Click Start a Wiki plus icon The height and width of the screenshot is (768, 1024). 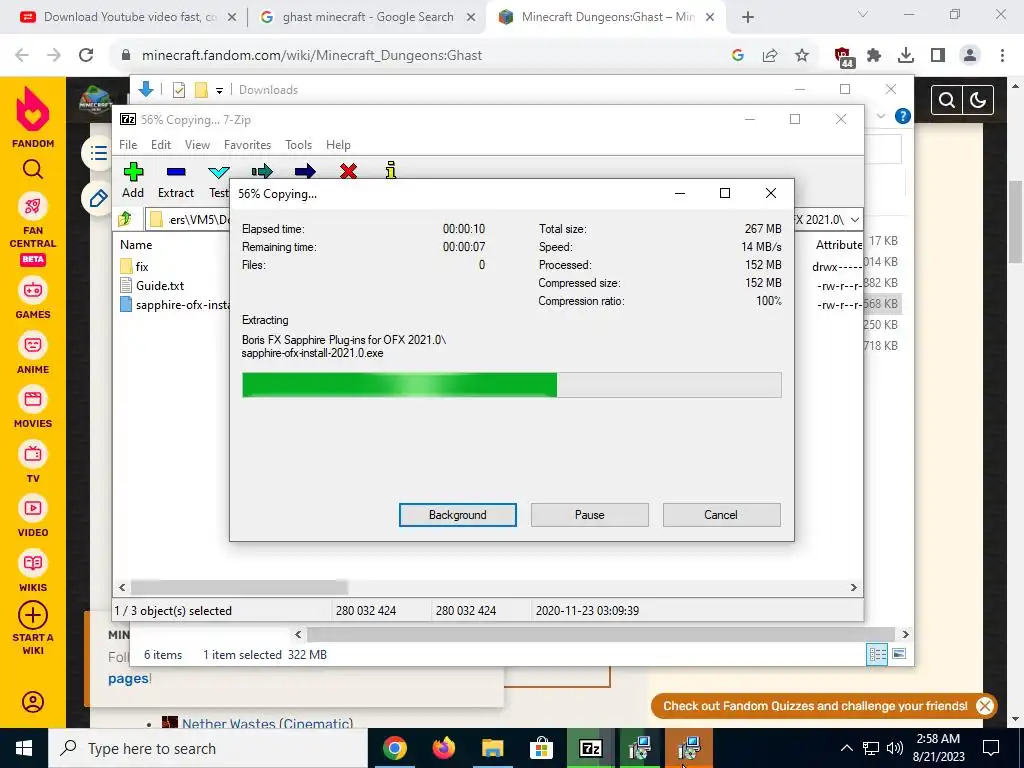pos(33,615)
